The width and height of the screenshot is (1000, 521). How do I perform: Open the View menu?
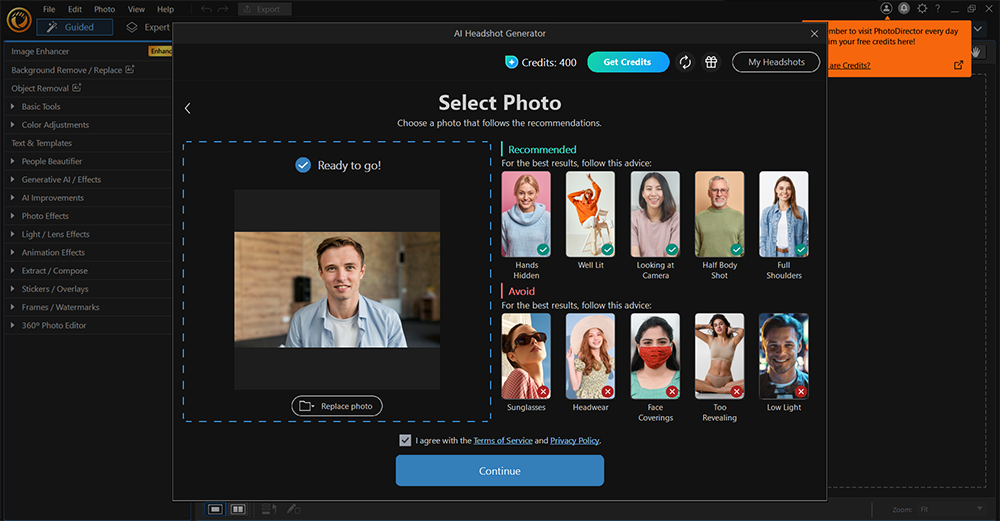pyautogui.click(x=136, y=9)
